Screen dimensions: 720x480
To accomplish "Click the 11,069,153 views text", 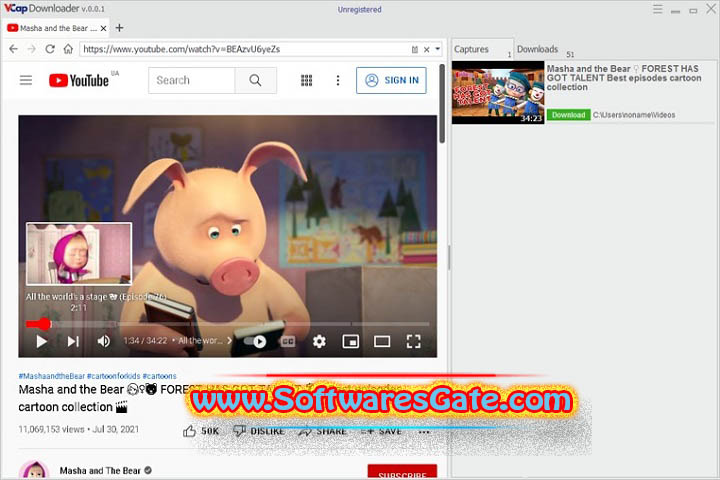I will pyautogui.click(x=51, y=429).
